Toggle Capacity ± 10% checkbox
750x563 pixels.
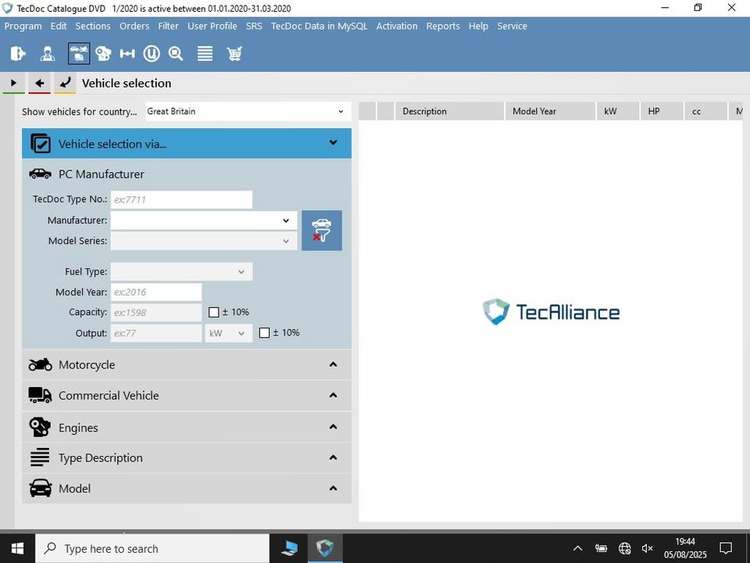214,312
